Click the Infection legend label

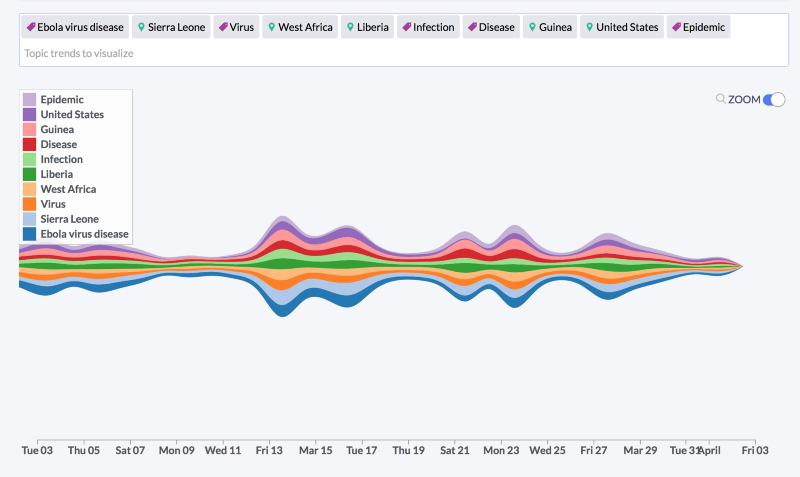click(61, 159)
